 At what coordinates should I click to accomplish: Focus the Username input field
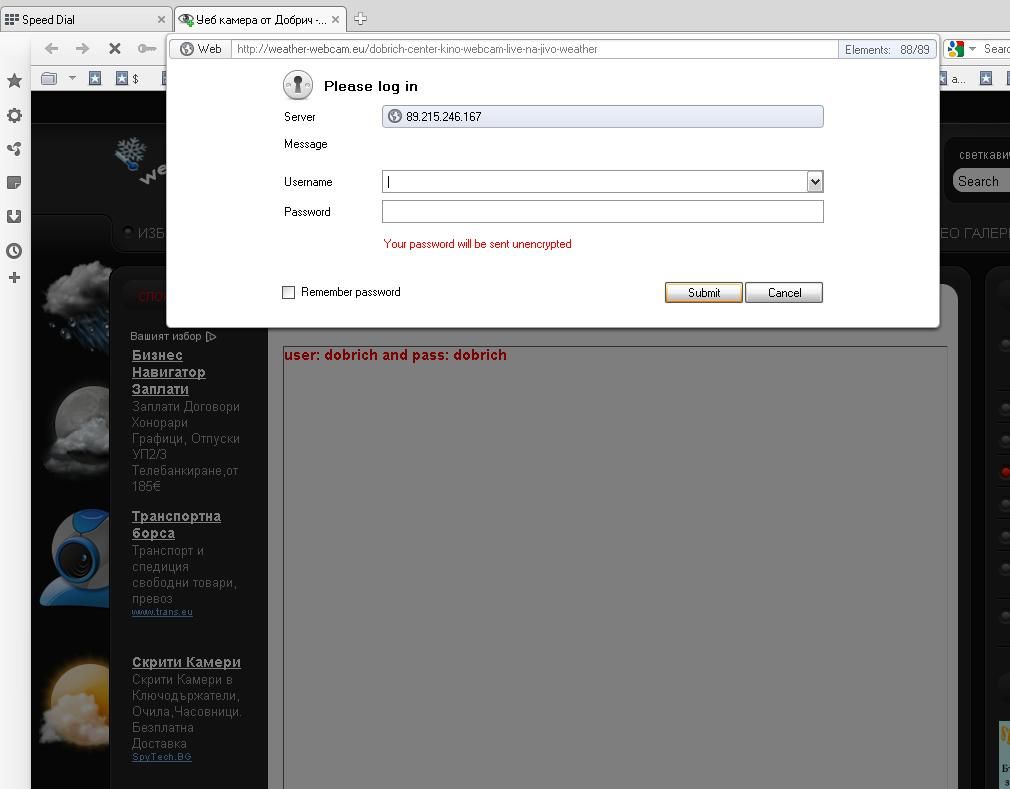(595, 182)
